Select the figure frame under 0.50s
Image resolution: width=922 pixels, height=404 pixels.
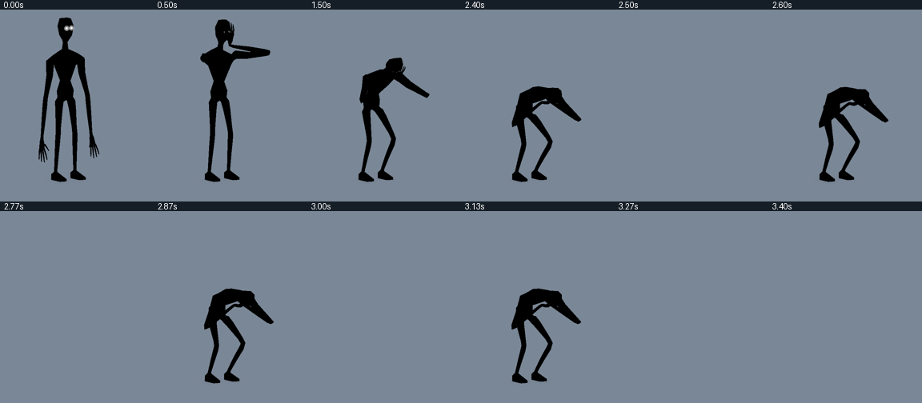coord(235,100)
